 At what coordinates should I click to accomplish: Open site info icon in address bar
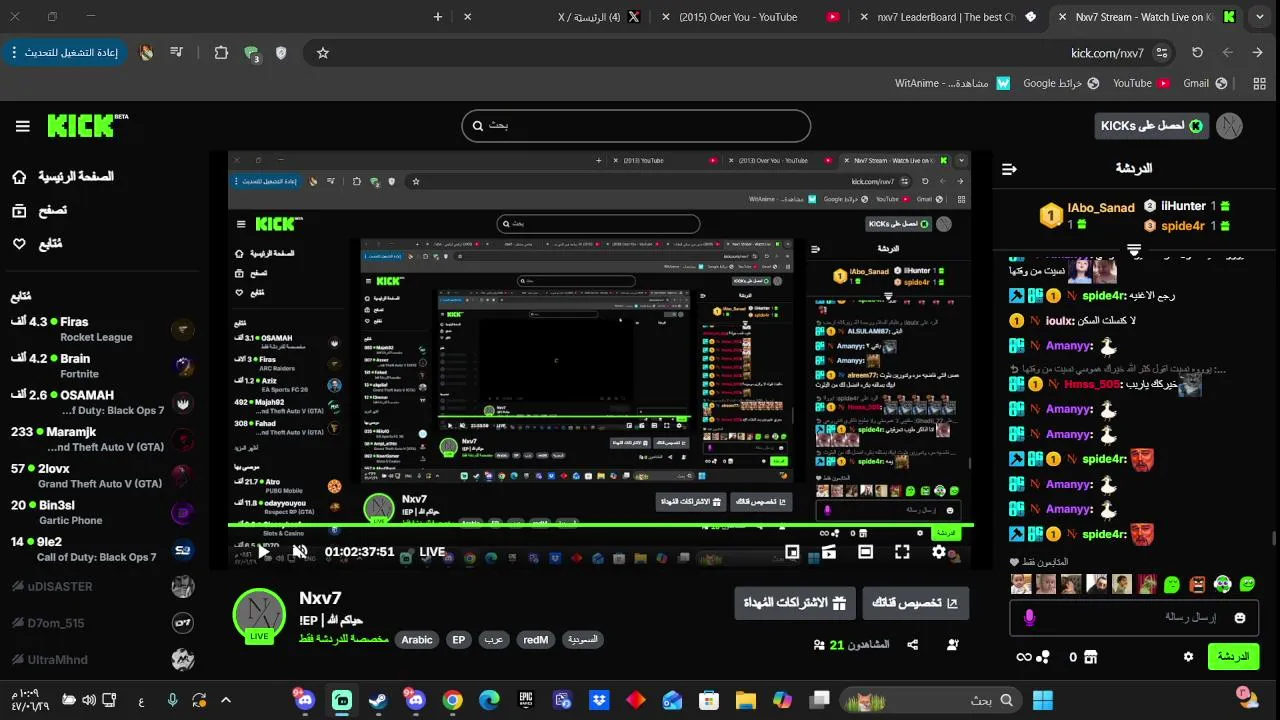point(1162,53)
